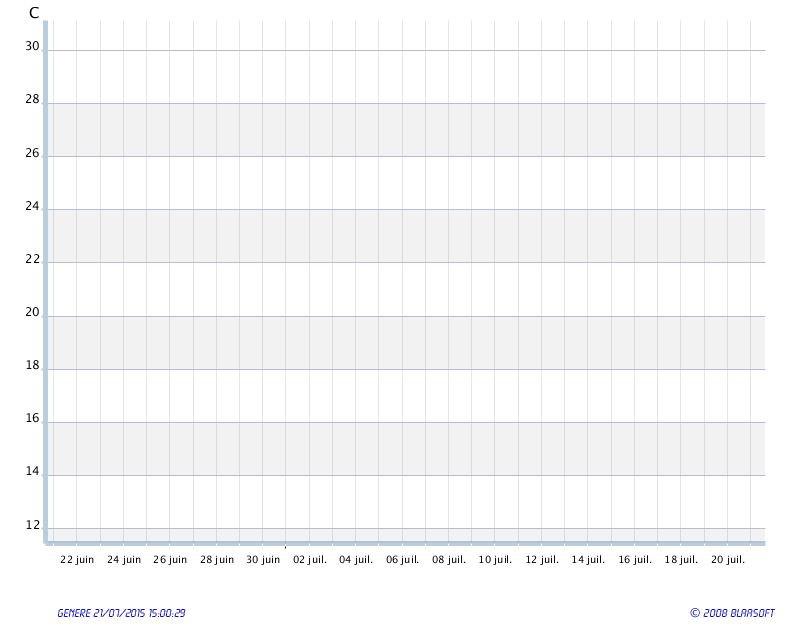This screenshot has width=800, height=630.
Task: Select the 22 y-axis value
Action: 32,259
